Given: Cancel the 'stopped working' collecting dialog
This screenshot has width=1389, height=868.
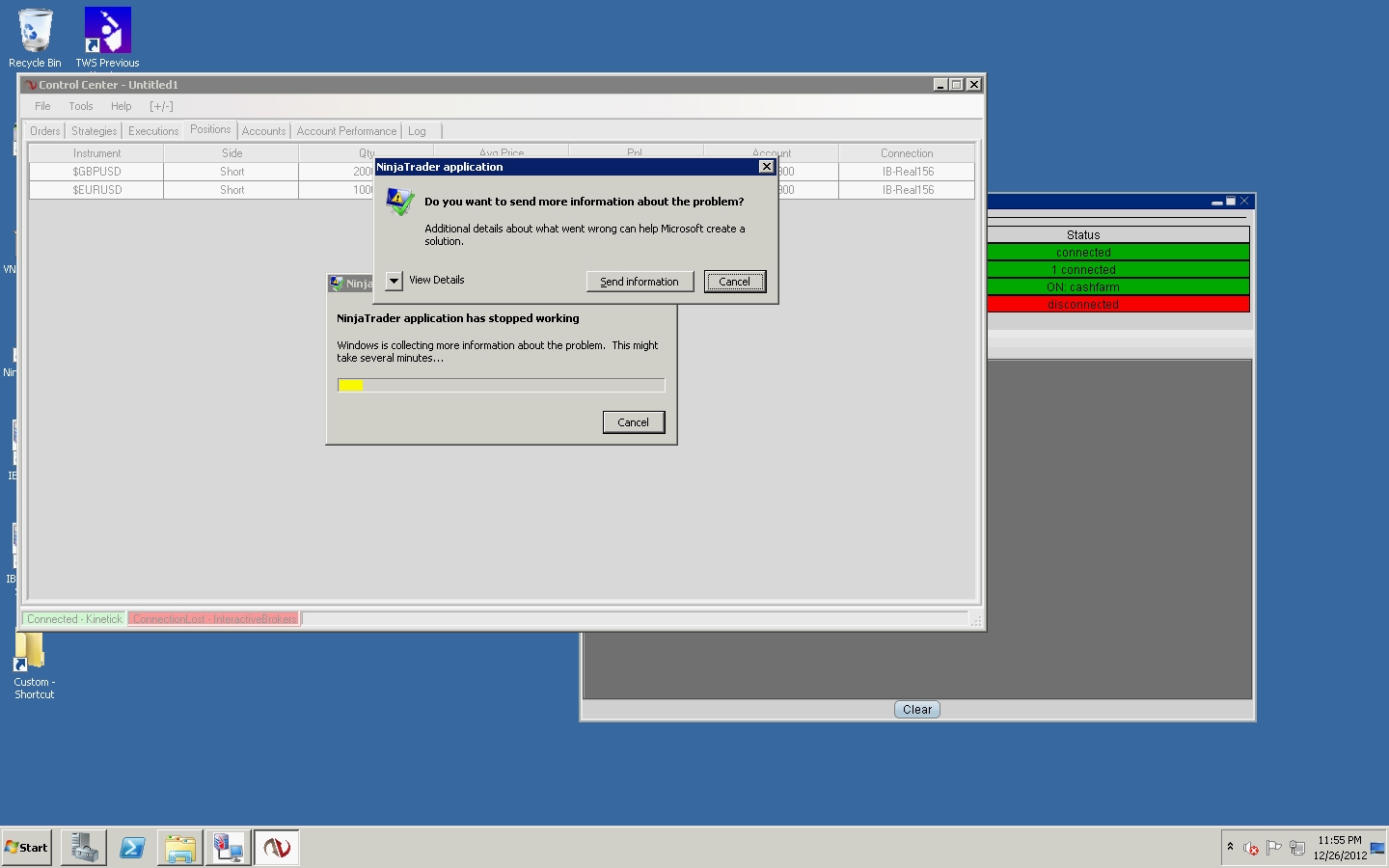Looking at the screenshot, I should point(634,422).
